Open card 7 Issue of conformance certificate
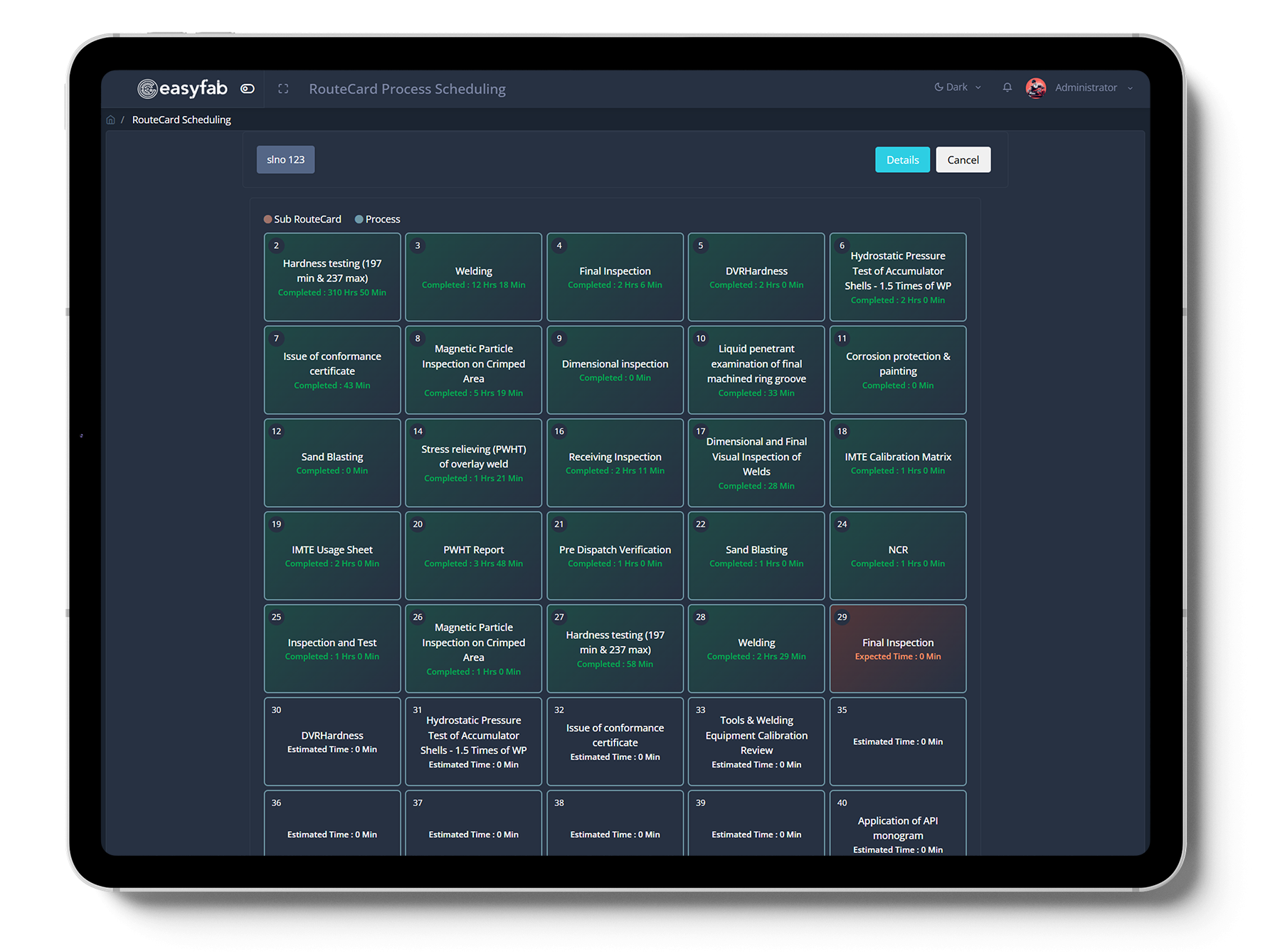The height and width of the screenshot is (952, 1275). tap(332, 370)
